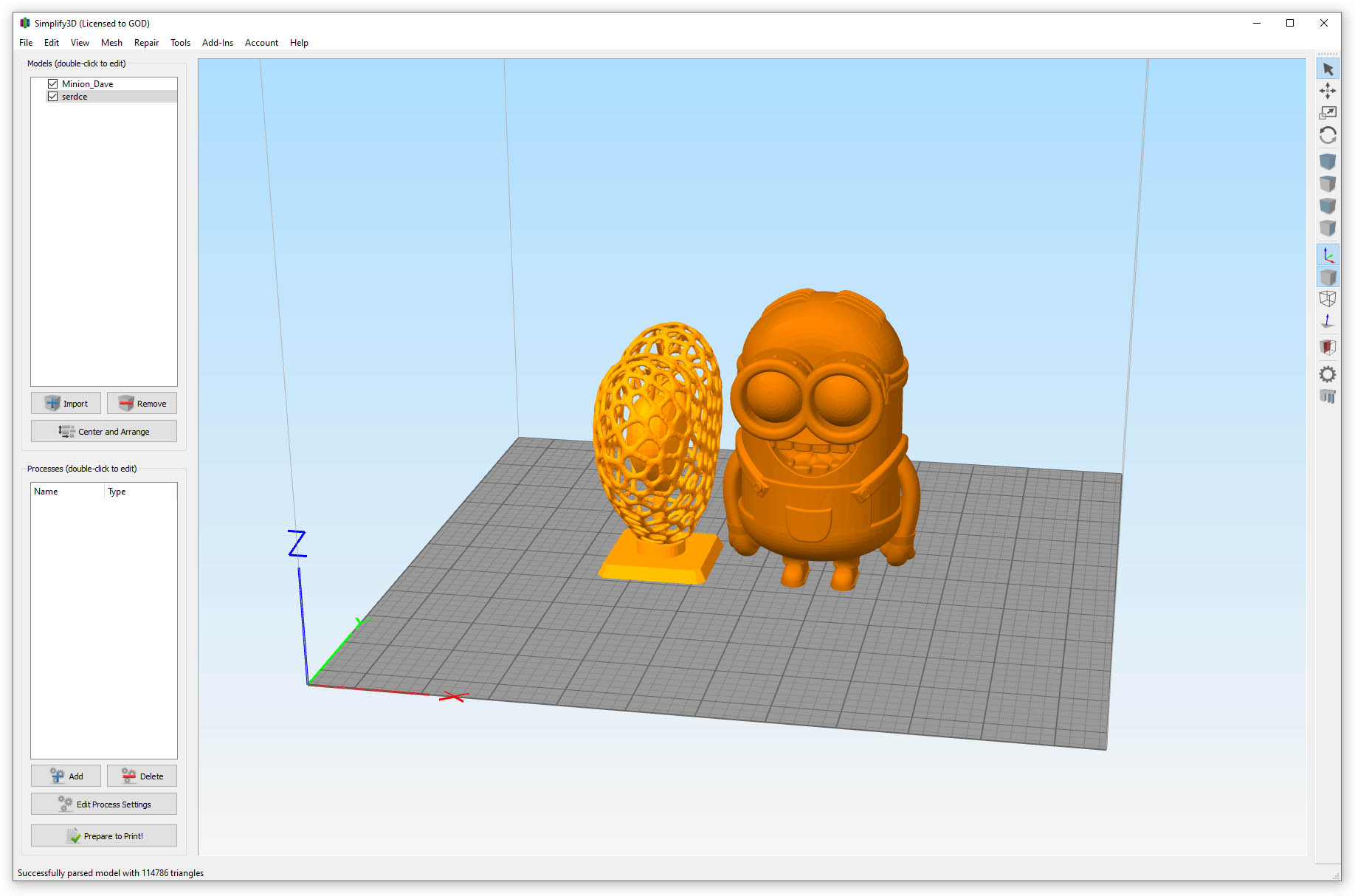Image resolution: width=1355 pixels, height=896 pixels.
Task: Show model normals arrow icon
Action: (1328, 321)
